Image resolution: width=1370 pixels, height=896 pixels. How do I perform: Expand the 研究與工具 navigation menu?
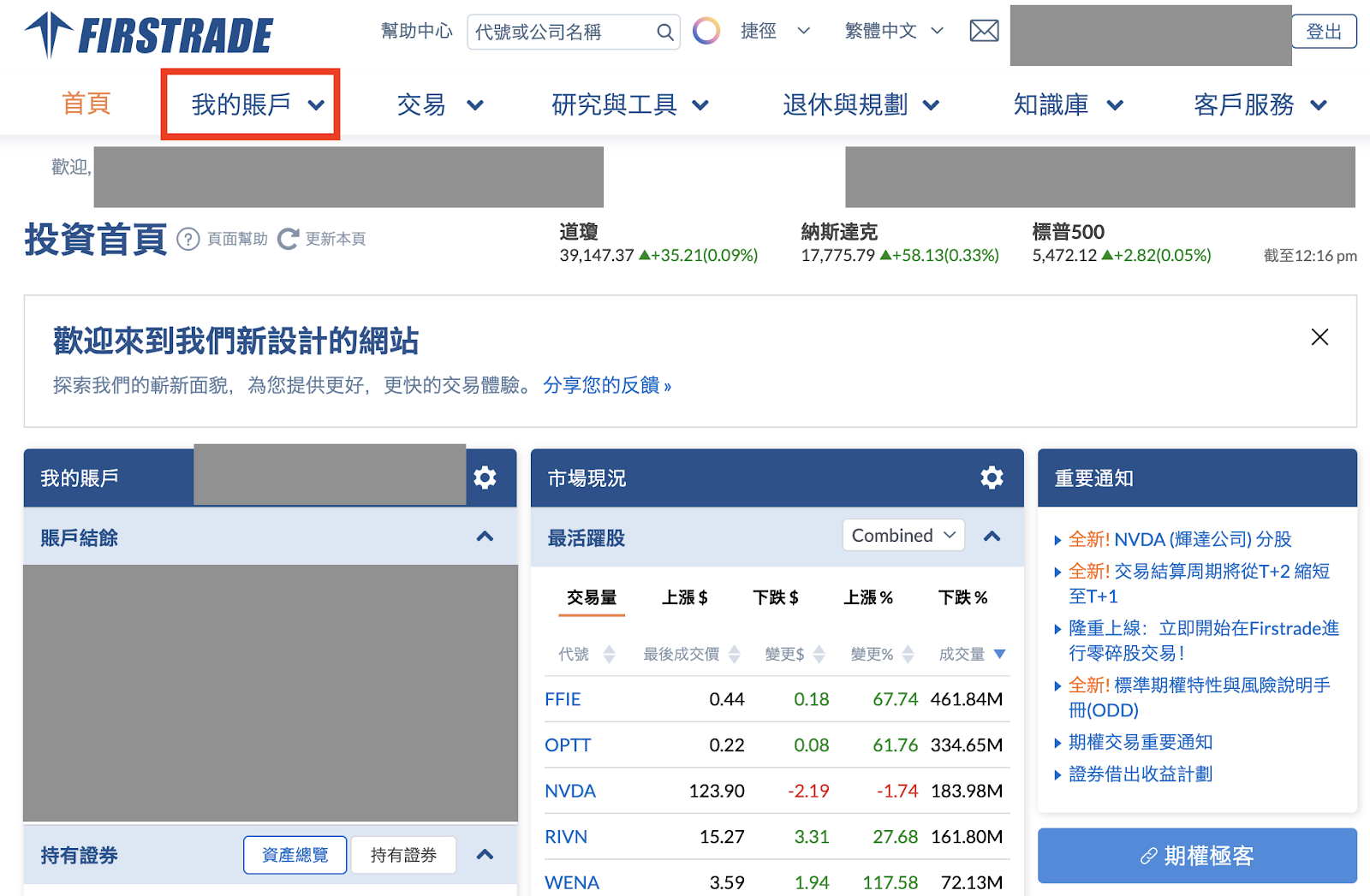pos(630,104)
